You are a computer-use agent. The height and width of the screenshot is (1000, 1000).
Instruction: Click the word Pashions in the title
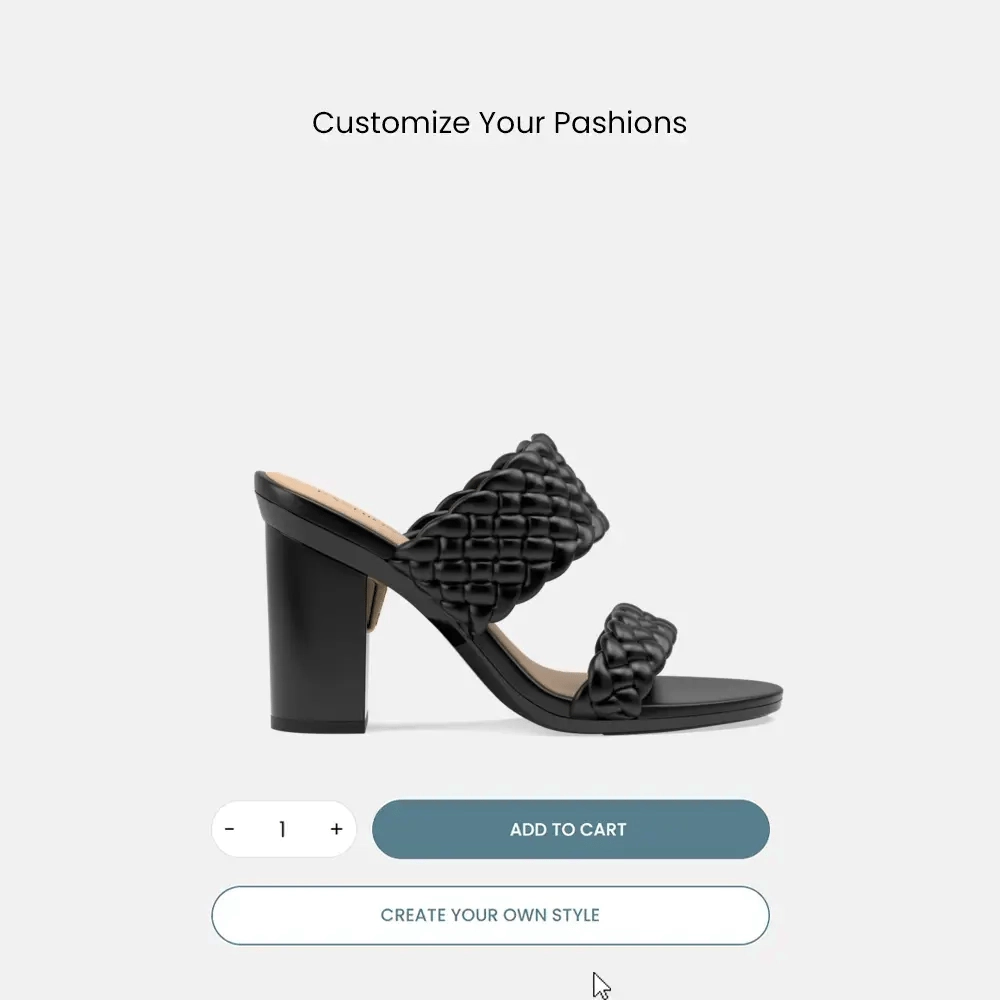click(621, 122)
